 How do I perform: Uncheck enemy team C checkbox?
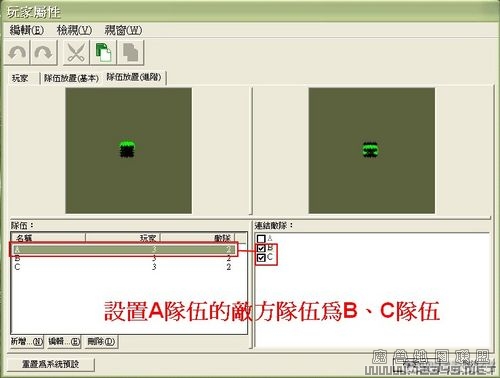pos(261,258)
